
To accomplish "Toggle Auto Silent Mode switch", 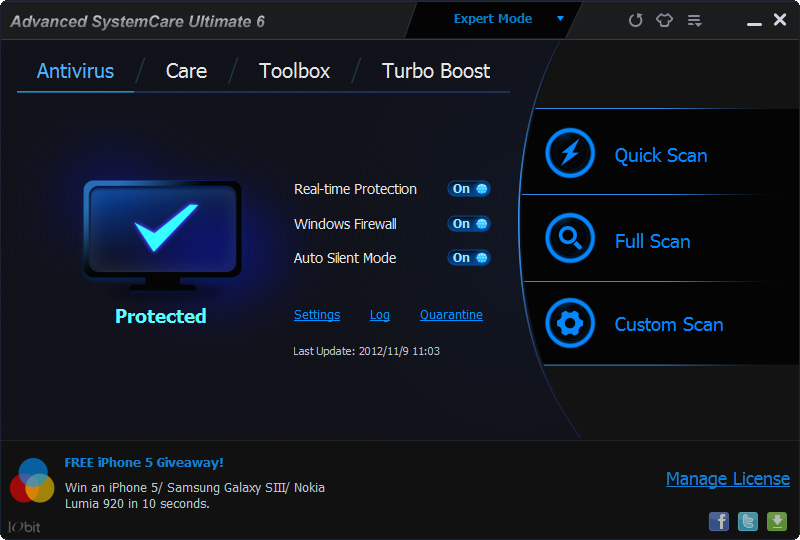I will click(468, 258).
